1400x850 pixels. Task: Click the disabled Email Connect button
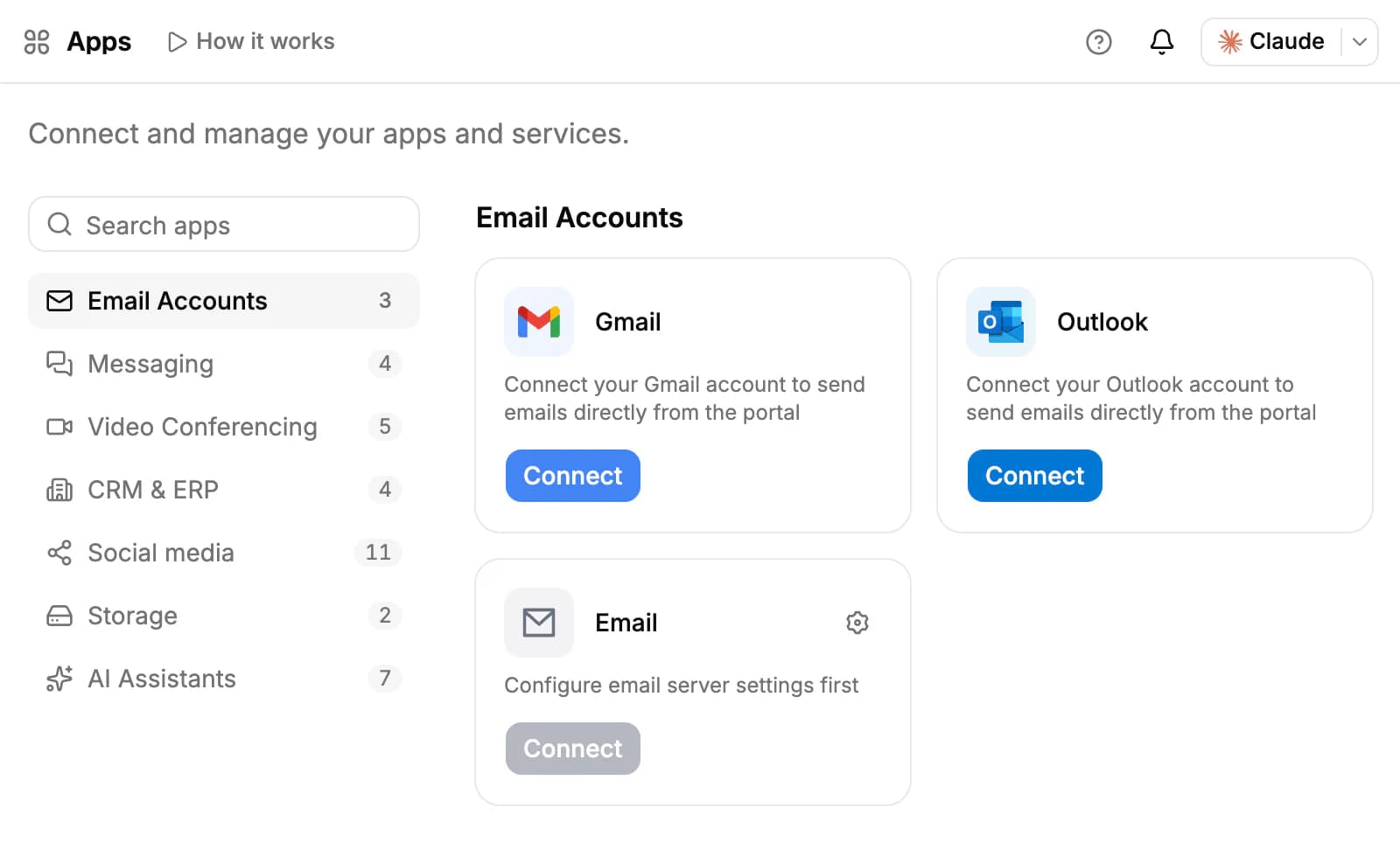(573, 749)
